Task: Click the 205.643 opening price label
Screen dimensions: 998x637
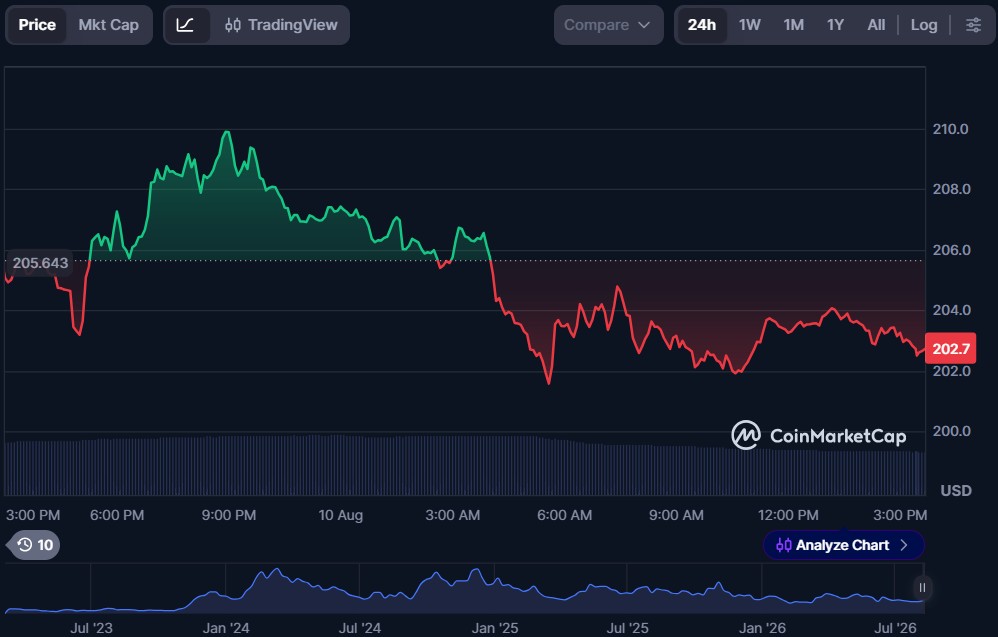Action: (39, 263)
